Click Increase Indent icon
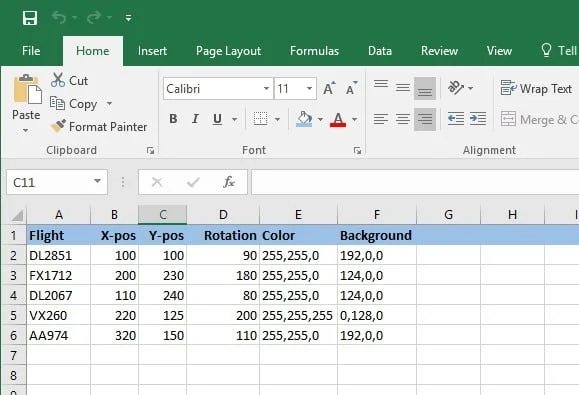The width and height of the screenshot is (579, 395). tap(478, 119)
